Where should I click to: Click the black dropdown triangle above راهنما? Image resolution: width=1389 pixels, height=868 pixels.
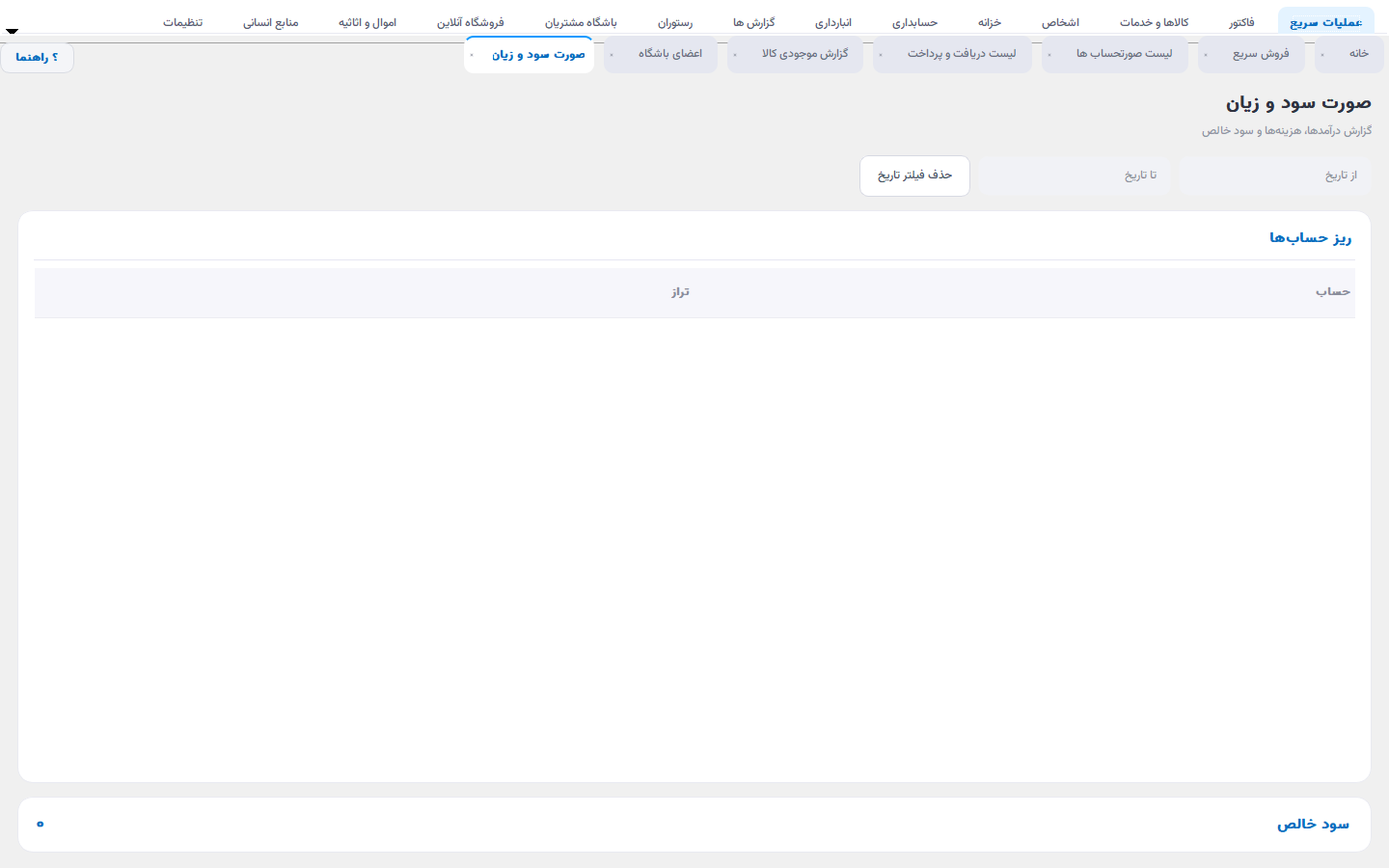12,31
